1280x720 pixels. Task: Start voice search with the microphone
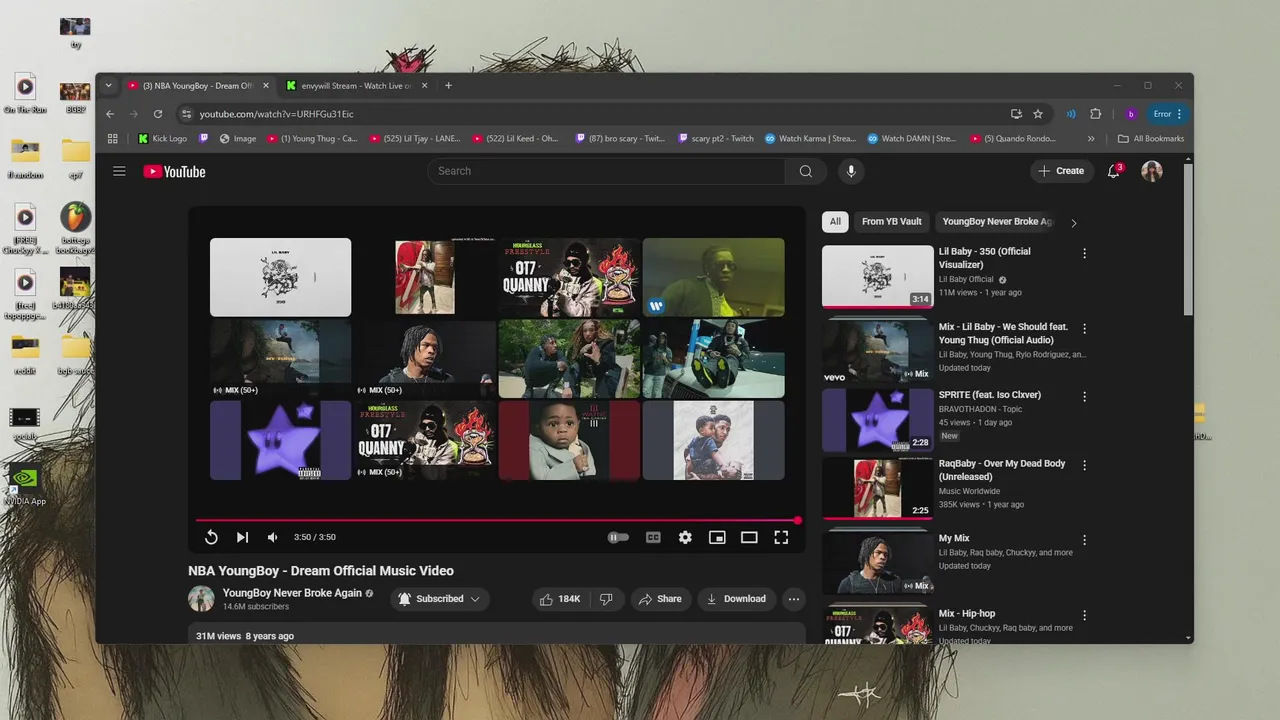click(851, 171)
